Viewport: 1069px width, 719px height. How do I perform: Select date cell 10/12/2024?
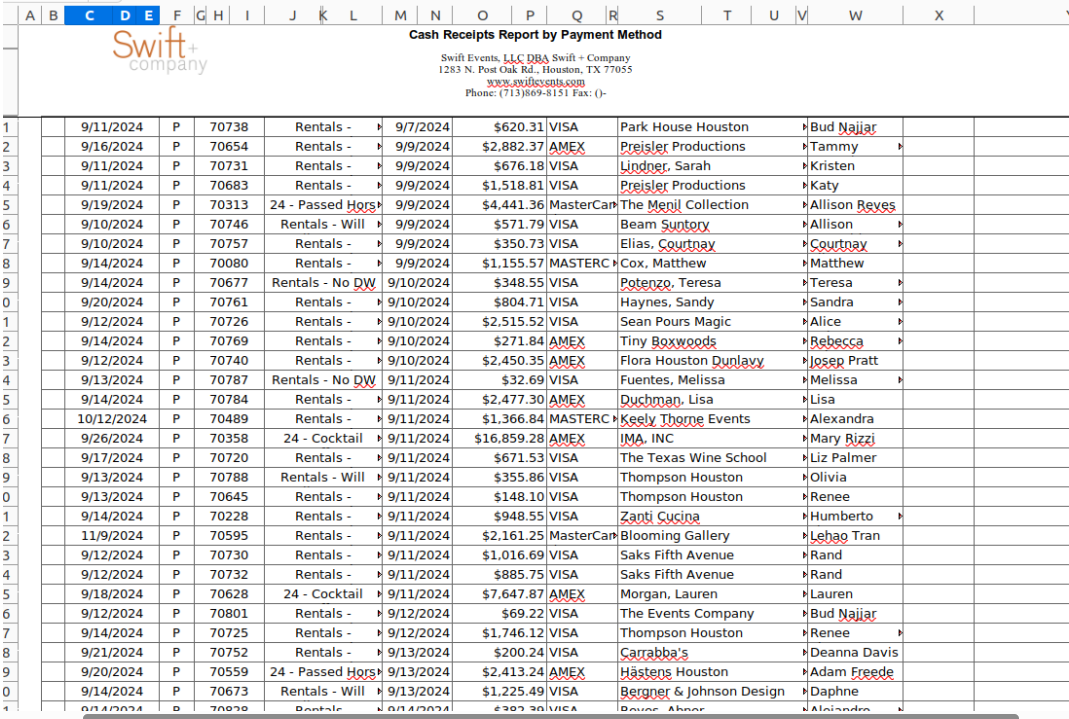coord(112,418)
